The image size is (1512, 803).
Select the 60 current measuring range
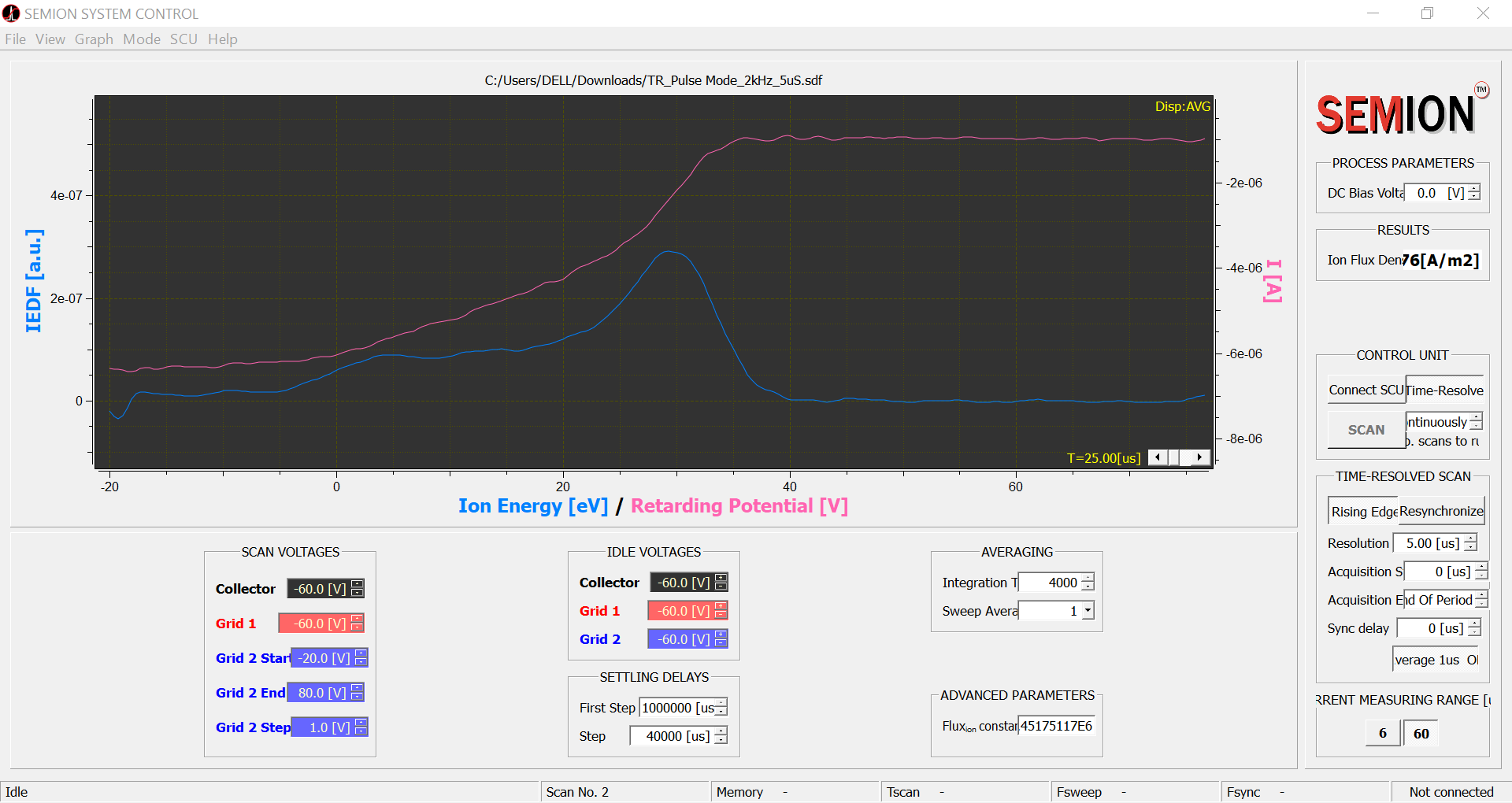[x=1421, y=734]
